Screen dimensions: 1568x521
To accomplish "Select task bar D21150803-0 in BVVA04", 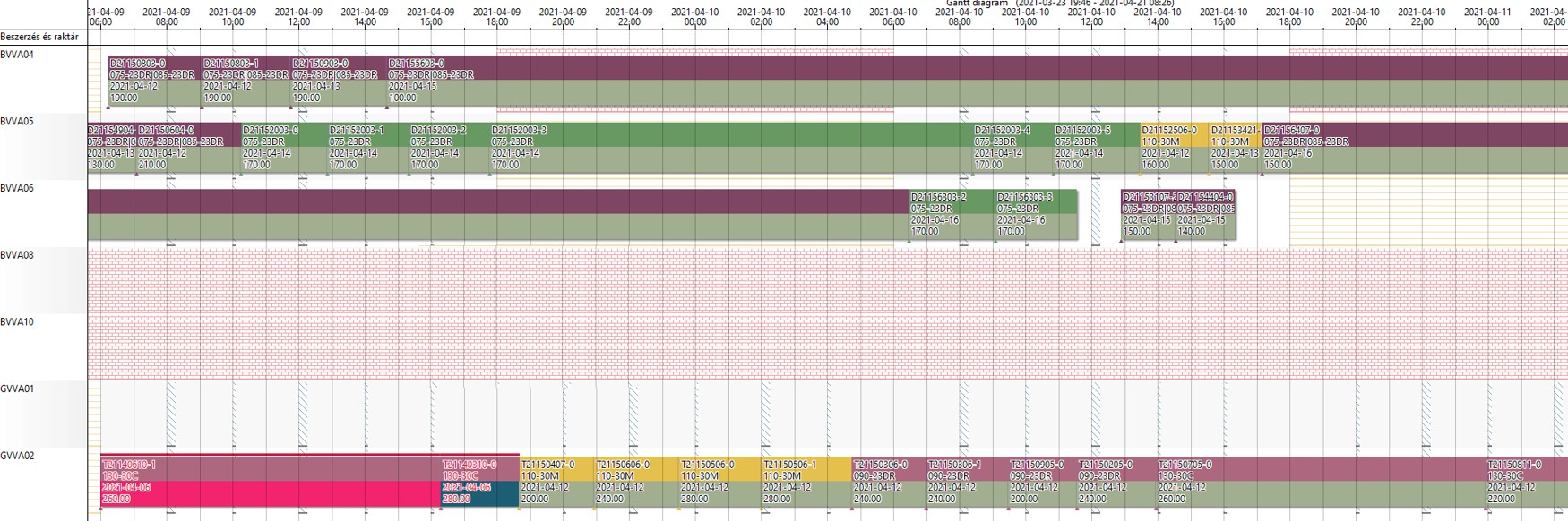I will pos(155,81).
